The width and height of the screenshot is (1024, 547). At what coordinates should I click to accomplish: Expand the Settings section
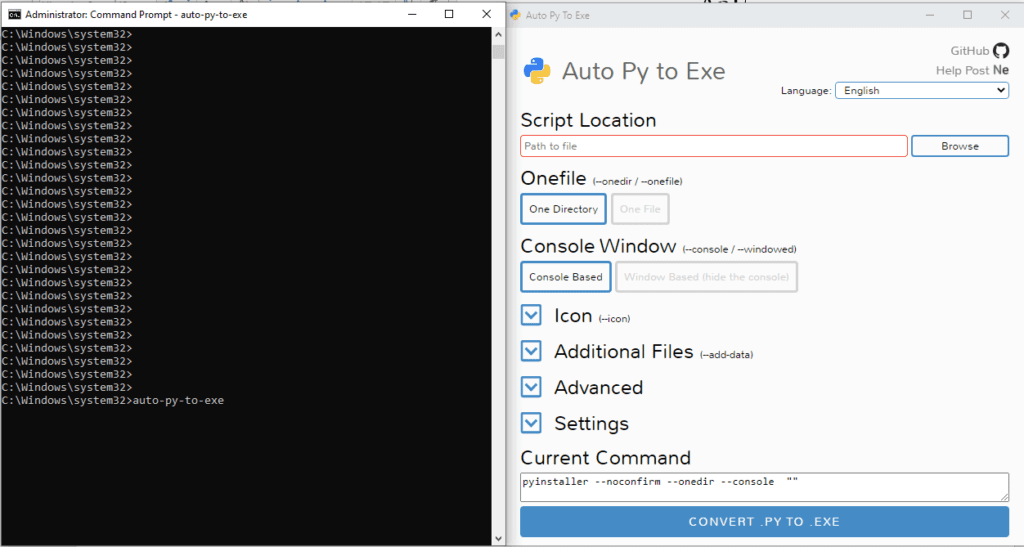point(531,423)
